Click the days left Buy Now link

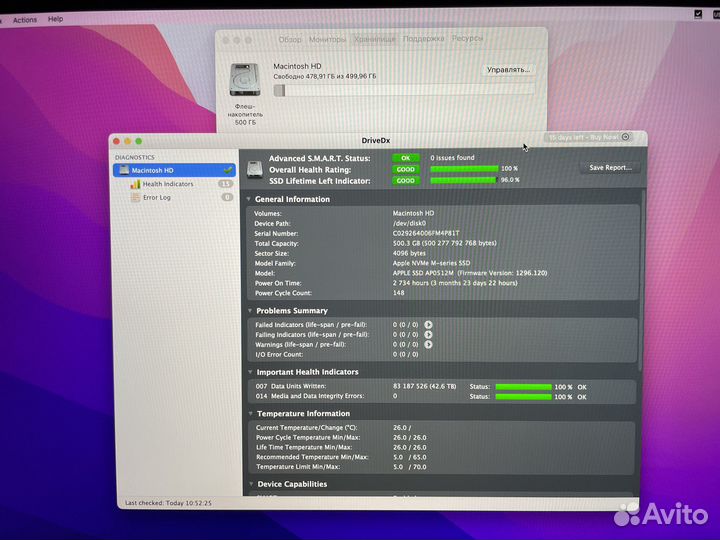583,137
